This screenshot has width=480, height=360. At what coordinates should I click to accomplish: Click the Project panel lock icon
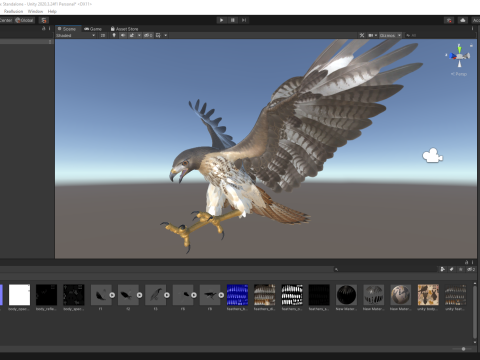tap(466, 262)
